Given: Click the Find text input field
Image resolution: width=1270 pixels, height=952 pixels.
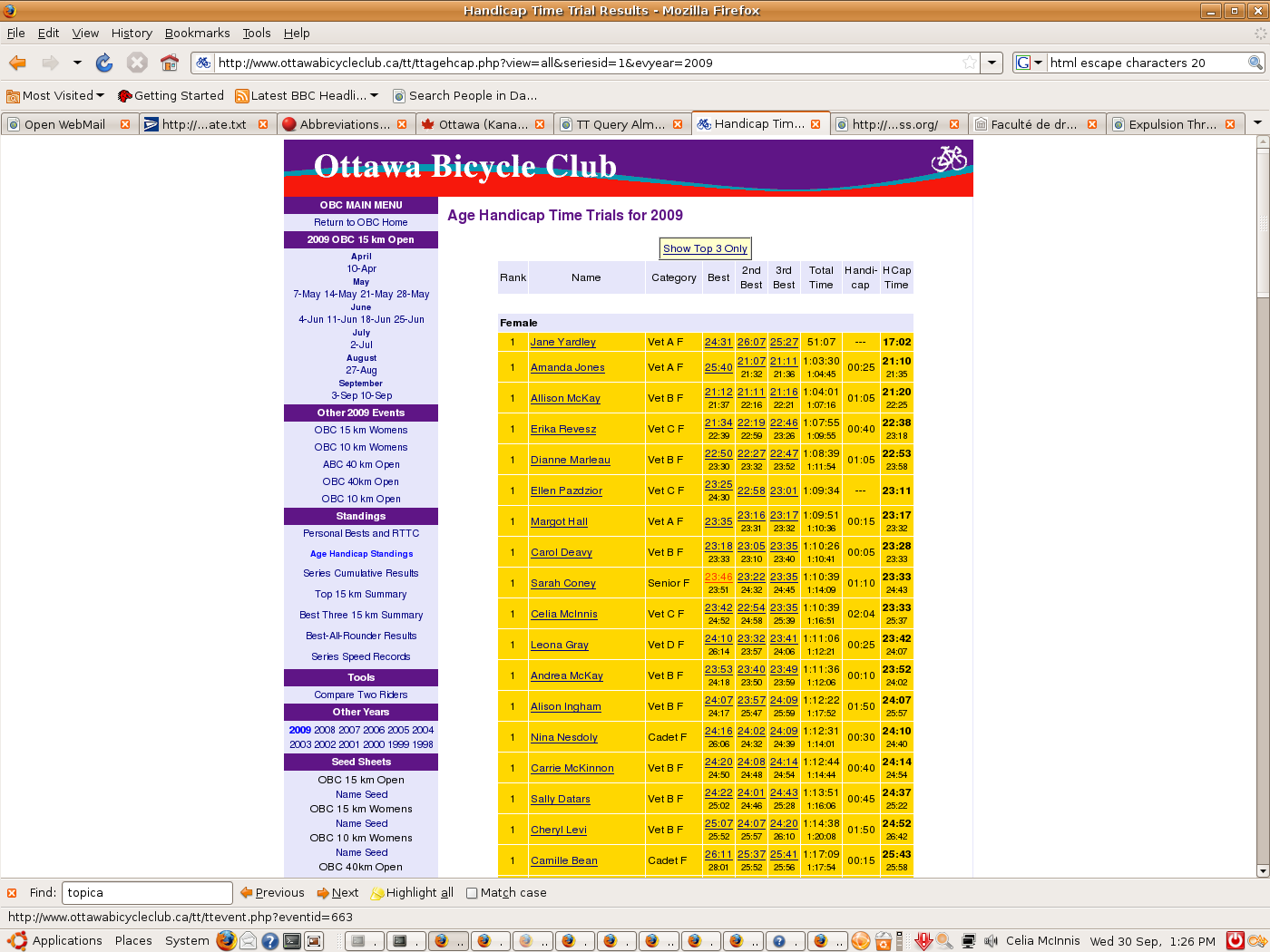Looking at the screenshot, I should click(x=147, y=893).
